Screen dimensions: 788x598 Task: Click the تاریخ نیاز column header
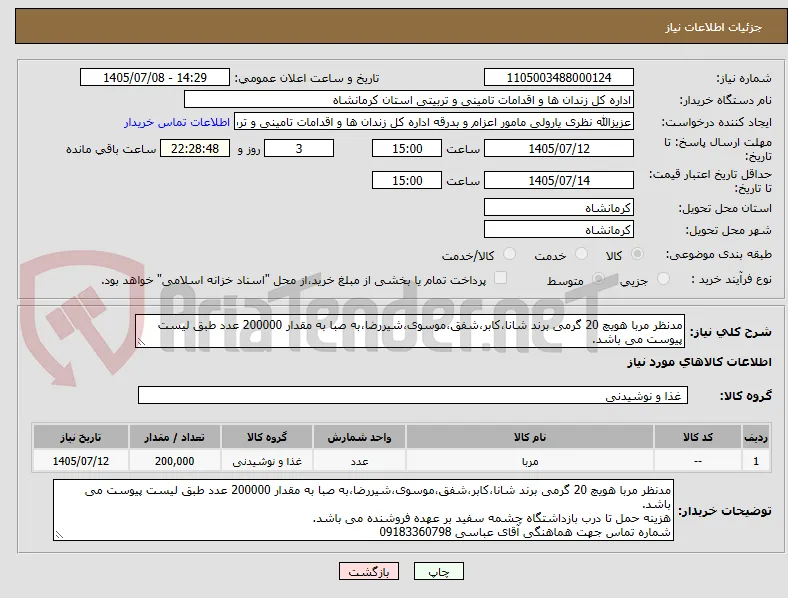[x=81, y=437]
